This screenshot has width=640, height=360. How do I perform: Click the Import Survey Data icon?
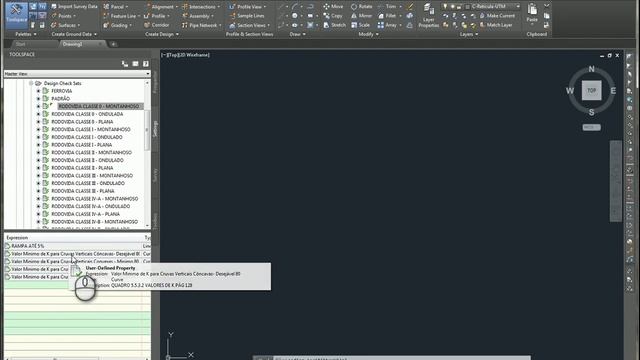(x=54, y=7)
